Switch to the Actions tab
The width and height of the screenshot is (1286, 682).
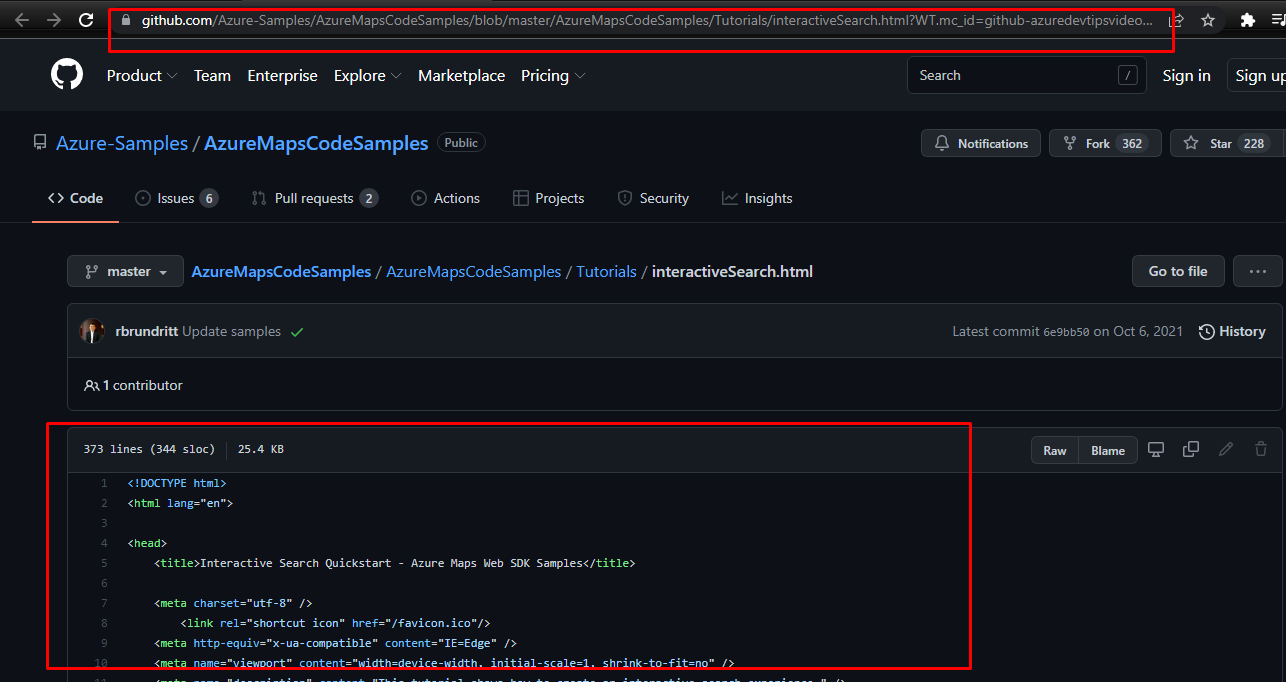pyautogui.click(x=445, y=198)
